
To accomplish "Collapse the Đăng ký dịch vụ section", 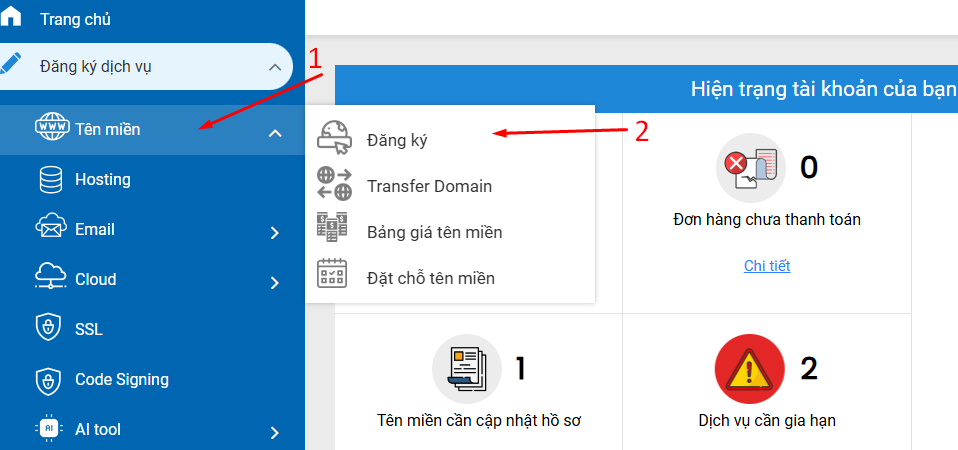I will pos(275,67).
